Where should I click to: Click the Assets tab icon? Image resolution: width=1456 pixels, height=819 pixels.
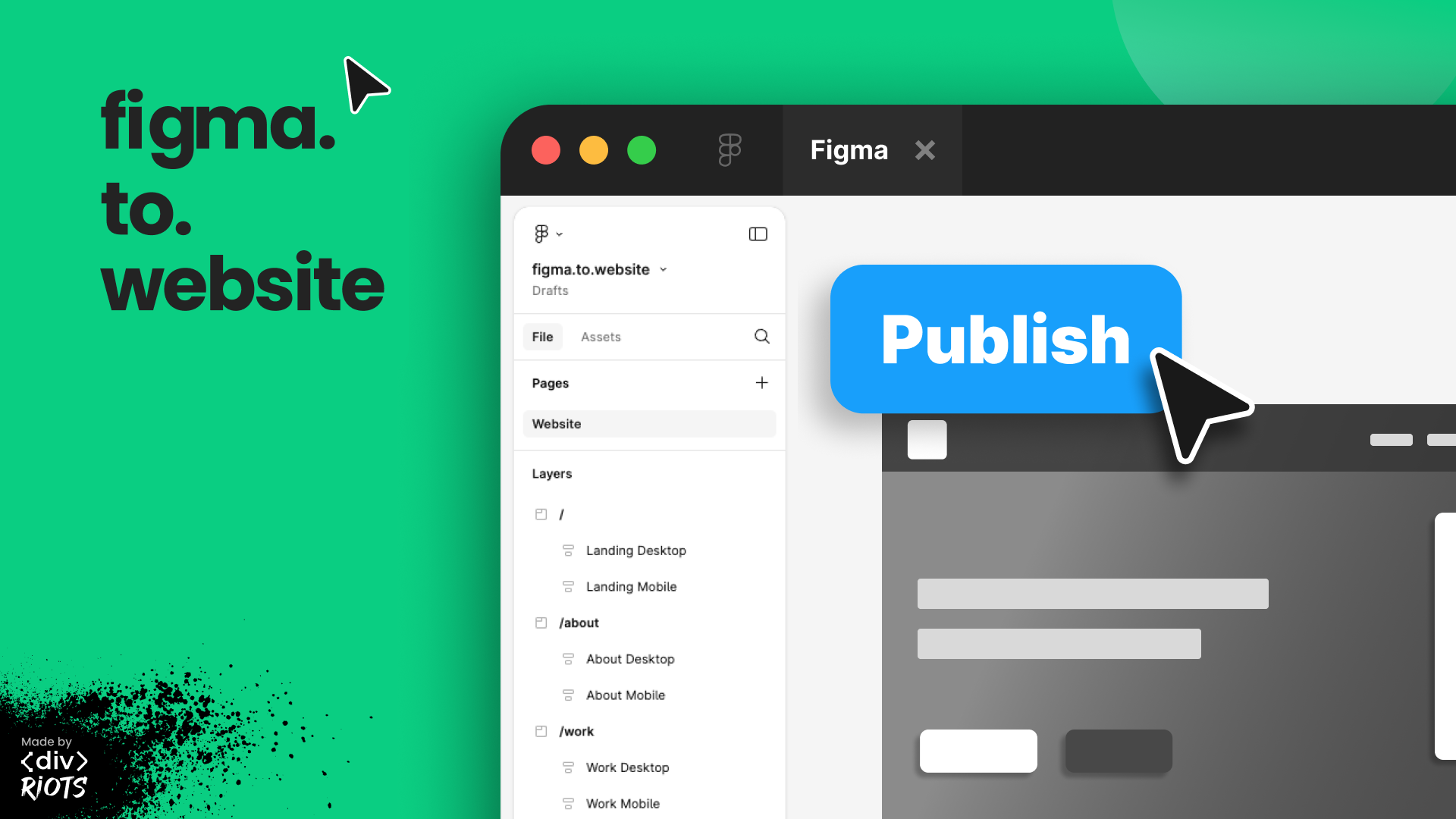point(600,337)
